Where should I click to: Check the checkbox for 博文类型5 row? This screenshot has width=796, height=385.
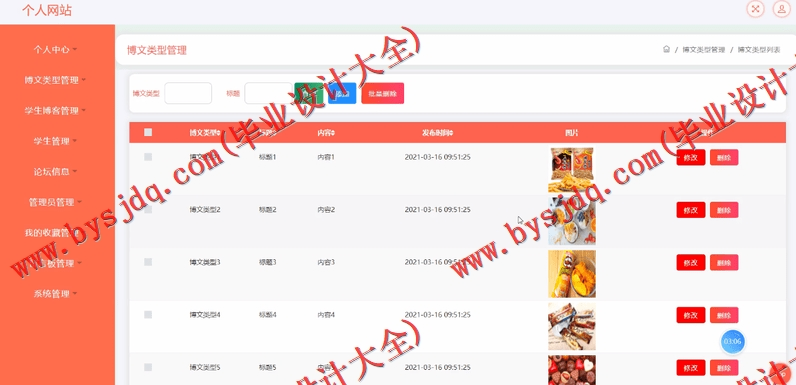tap(148, 367)
